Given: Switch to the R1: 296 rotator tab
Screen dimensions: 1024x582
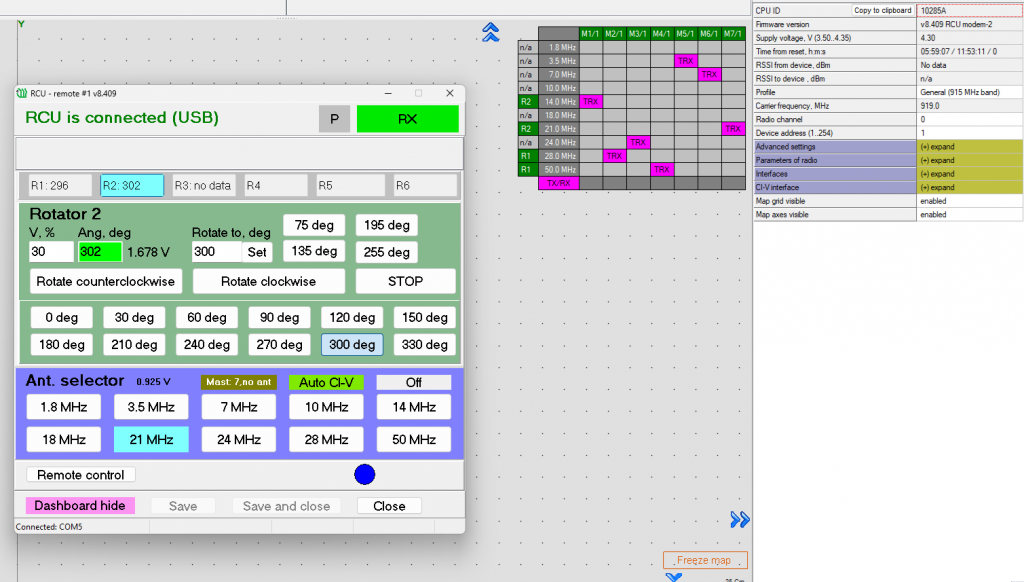Looking at the screenshot, I should [x=58, y=185].
